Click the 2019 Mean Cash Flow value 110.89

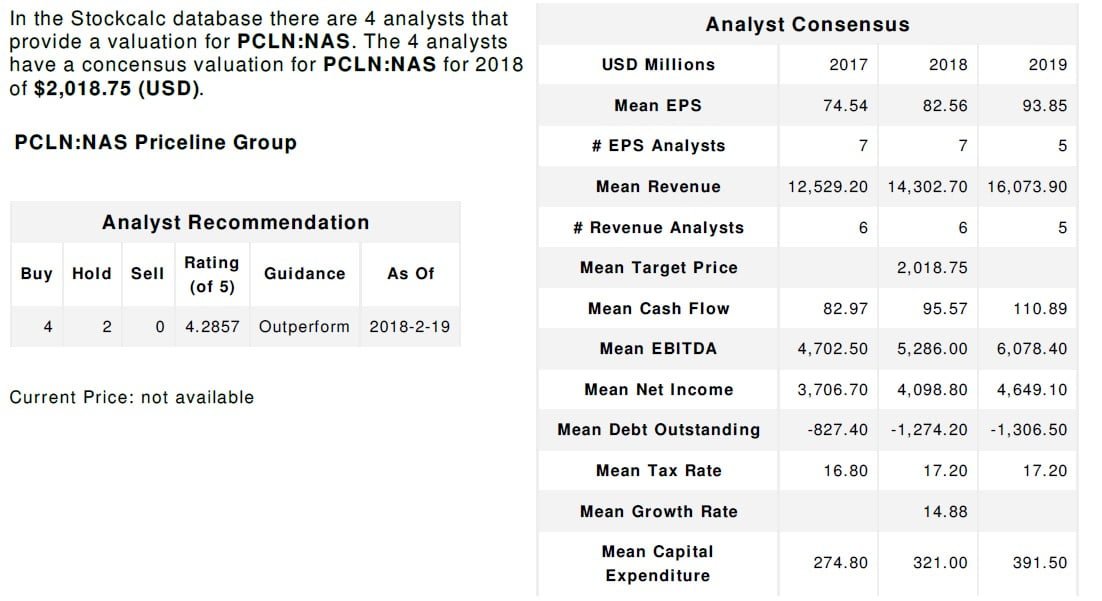point(1040,309)
